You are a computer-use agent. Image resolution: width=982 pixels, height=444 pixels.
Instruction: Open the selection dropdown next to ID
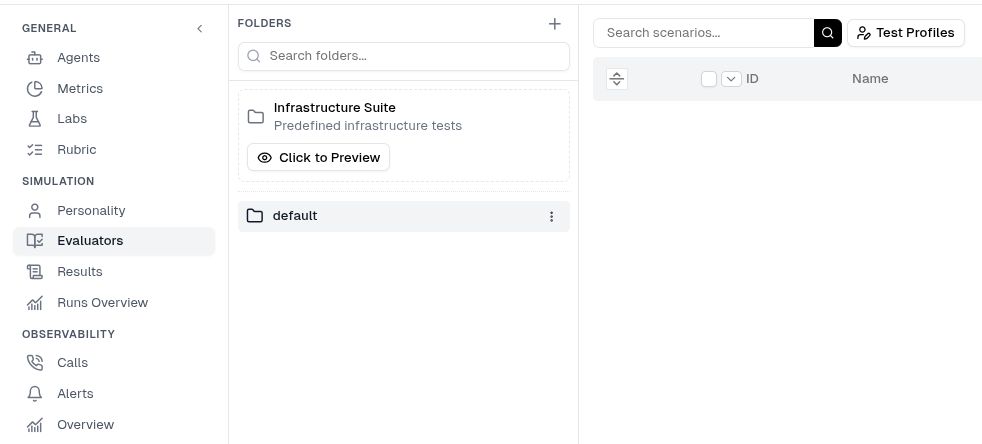(x=731, y=79)
